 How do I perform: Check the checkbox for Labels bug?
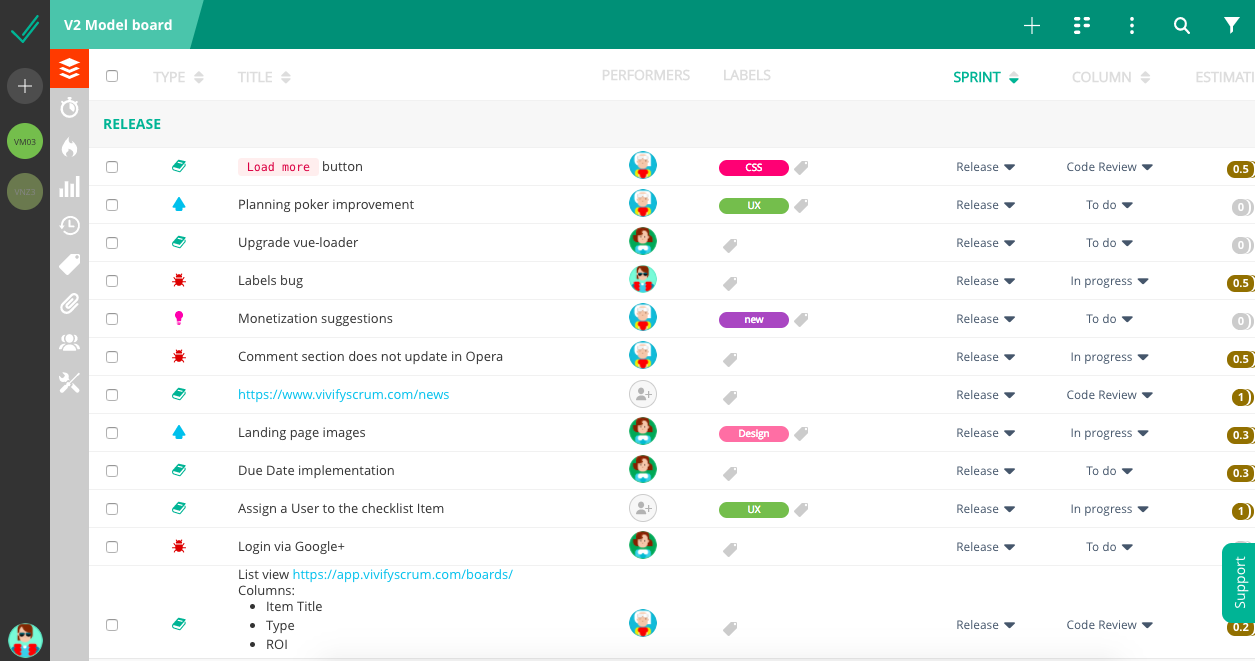(x=112, y=281)
